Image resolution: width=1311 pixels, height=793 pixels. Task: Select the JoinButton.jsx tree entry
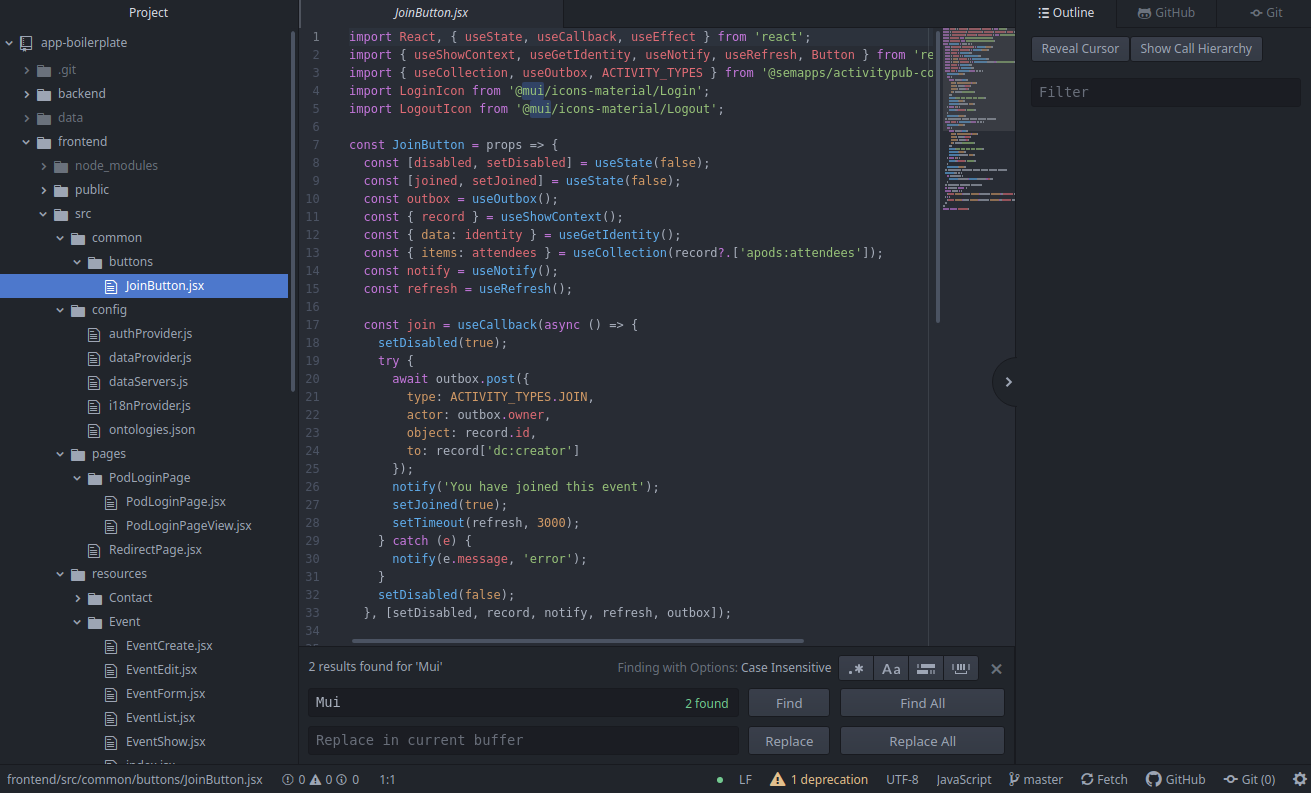[x=144, y=286]
